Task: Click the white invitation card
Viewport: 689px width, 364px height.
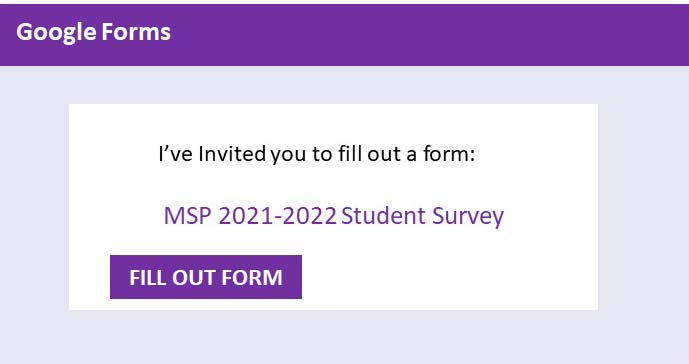Action: coord(333,207)
